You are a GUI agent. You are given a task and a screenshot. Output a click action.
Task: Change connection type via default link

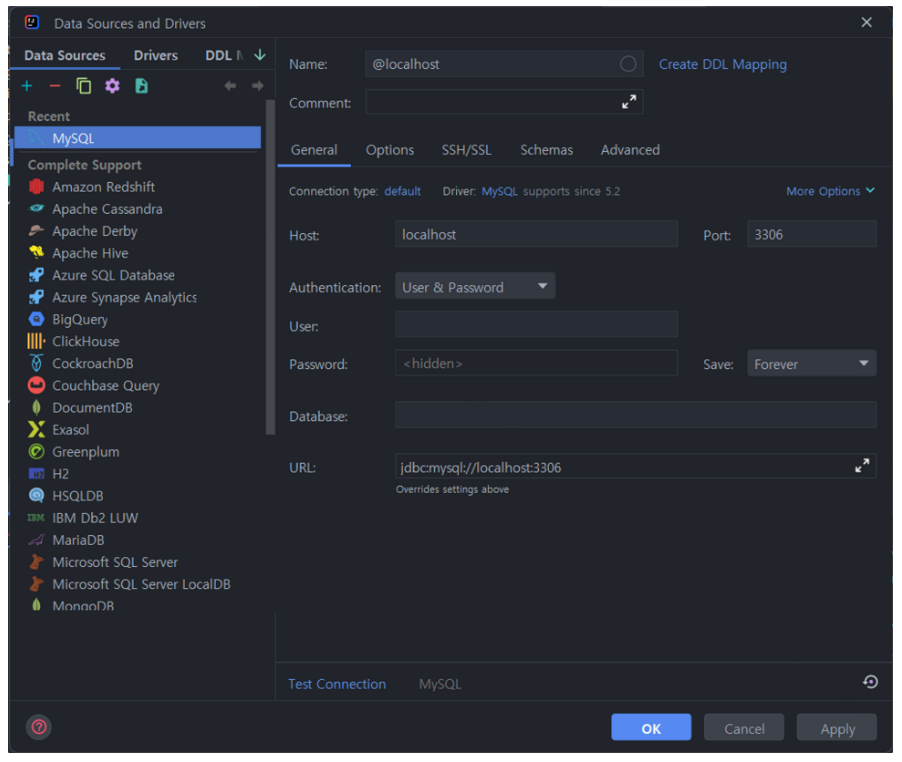tap(403, 191)
